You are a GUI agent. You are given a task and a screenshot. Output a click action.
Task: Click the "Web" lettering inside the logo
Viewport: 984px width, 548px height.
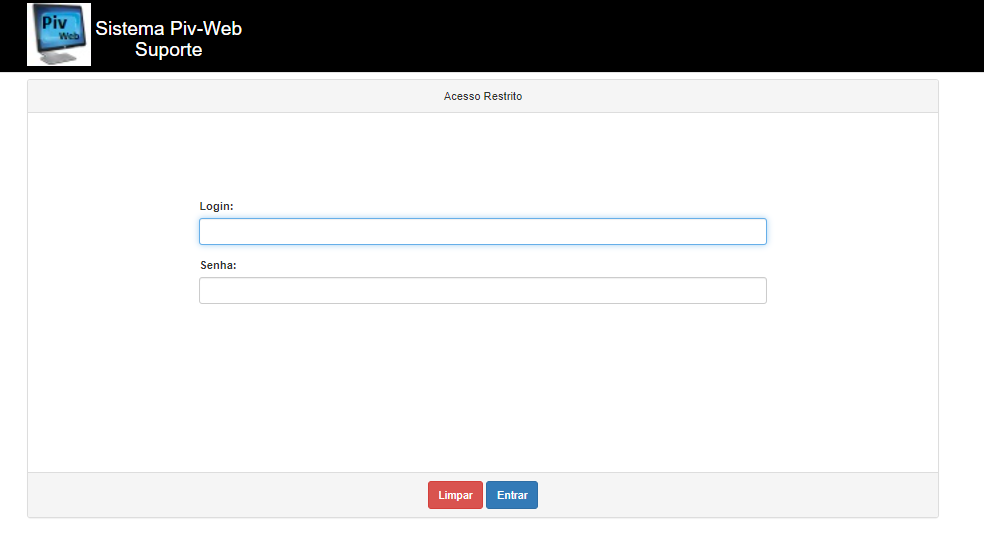(x=69, y=36)
